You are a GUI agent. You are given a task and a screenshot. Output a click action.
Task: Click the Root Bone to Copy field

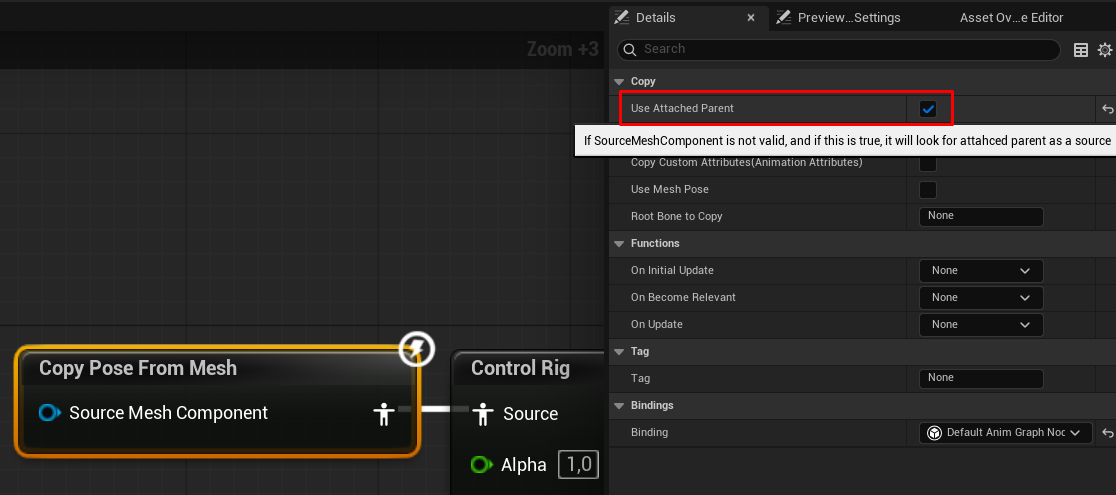click(980, 217)
